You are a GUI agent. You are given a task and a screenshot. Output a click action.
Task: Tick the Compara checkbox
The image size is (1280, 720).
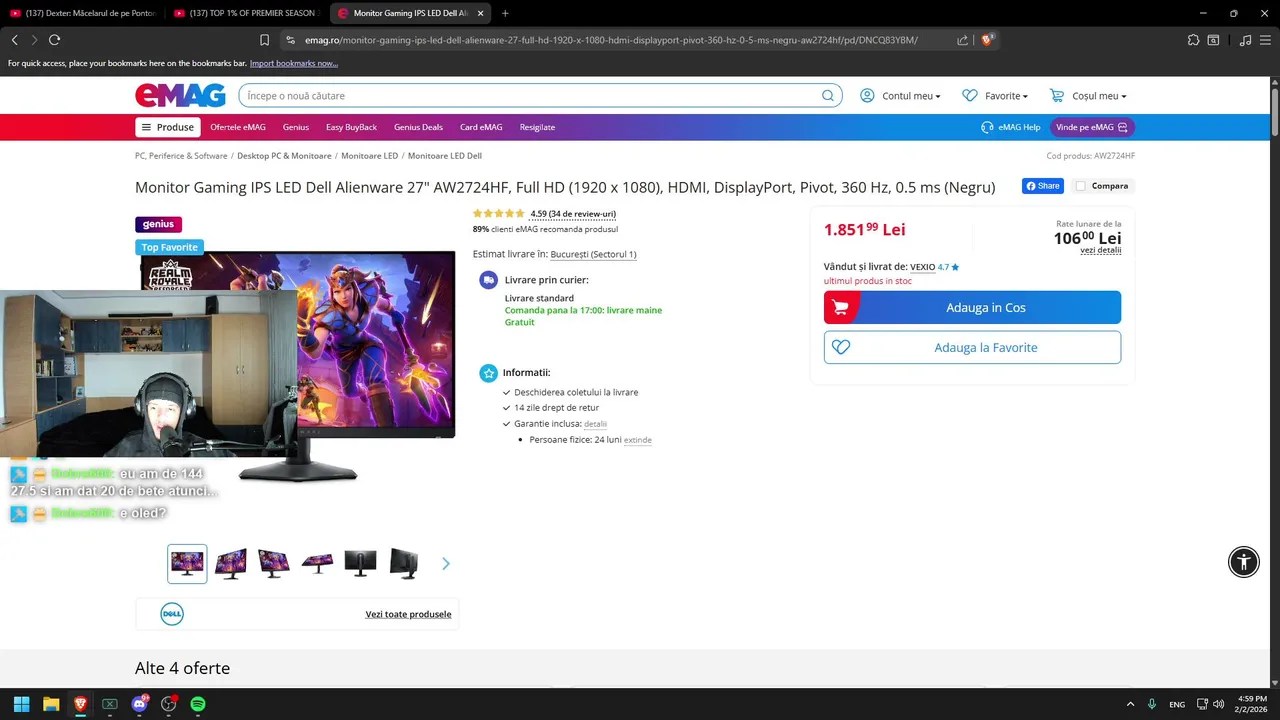click(x=1080, y=186)
